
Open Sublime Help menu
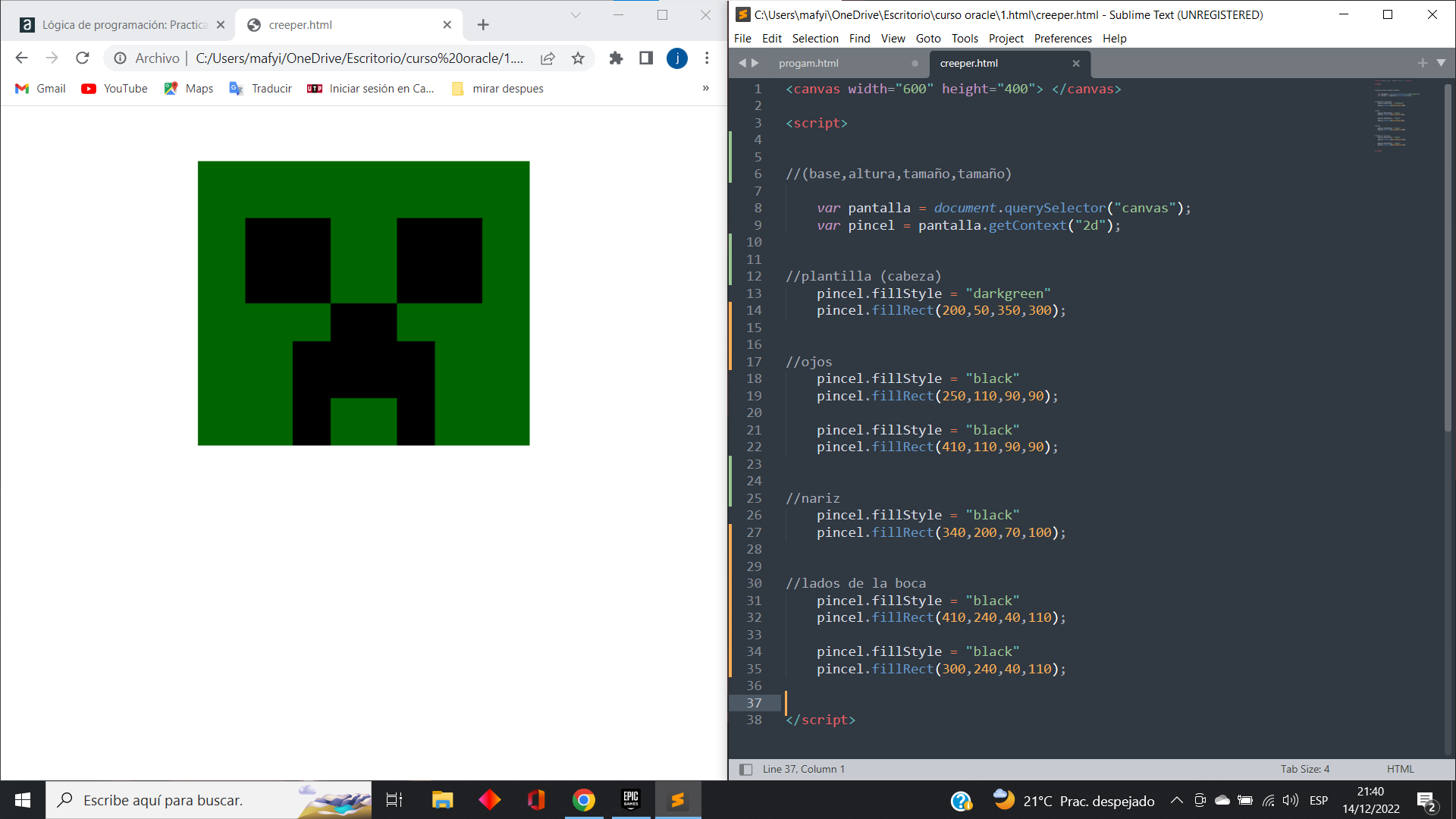click(1114, 39)
